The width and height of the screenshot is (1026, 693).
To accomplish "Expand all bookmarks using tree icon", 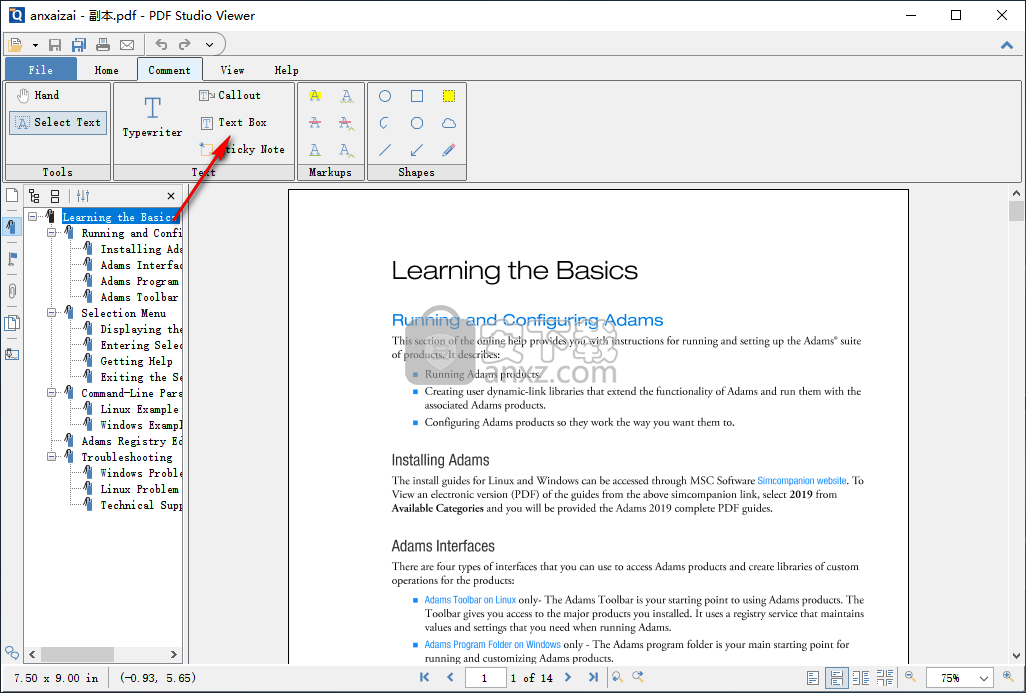I will (x=35, y=196).
